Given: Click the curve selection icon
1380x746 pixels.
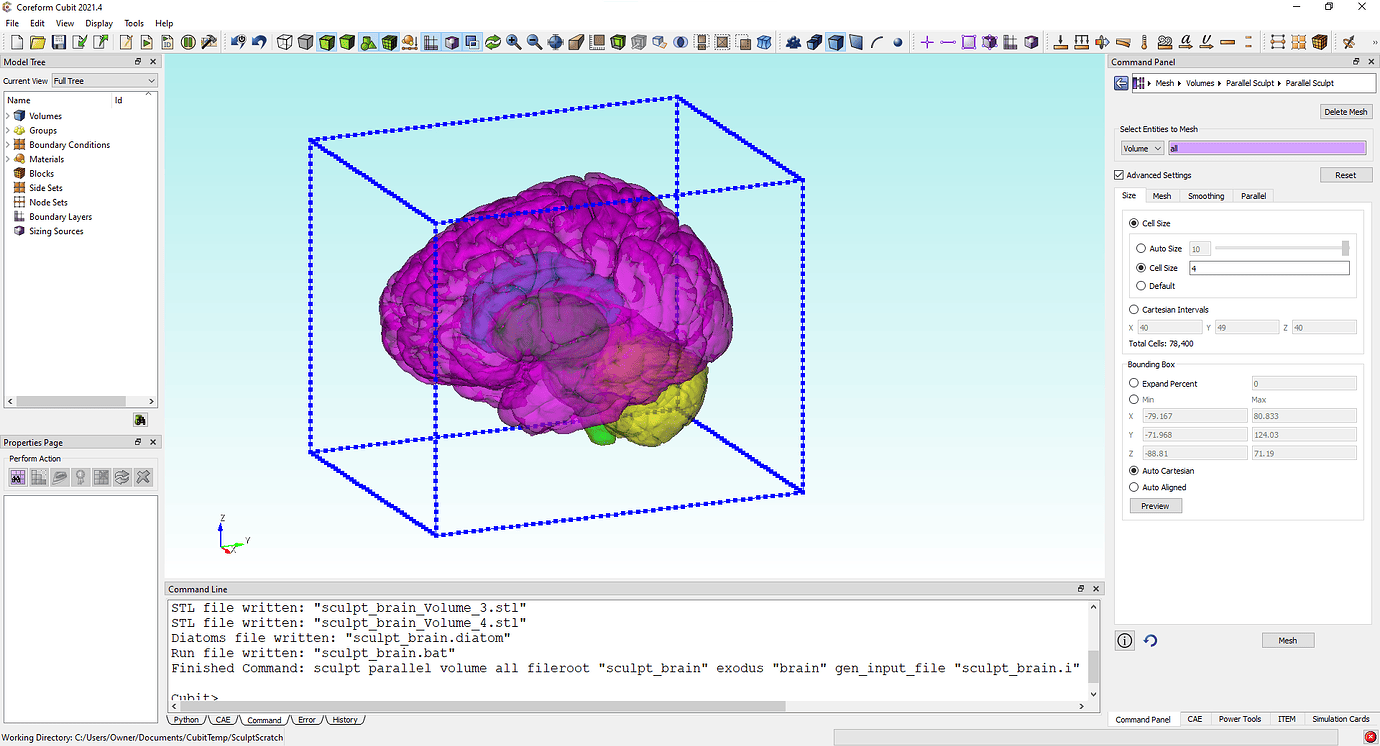Looking at the screenshot, I should [877, 42].
